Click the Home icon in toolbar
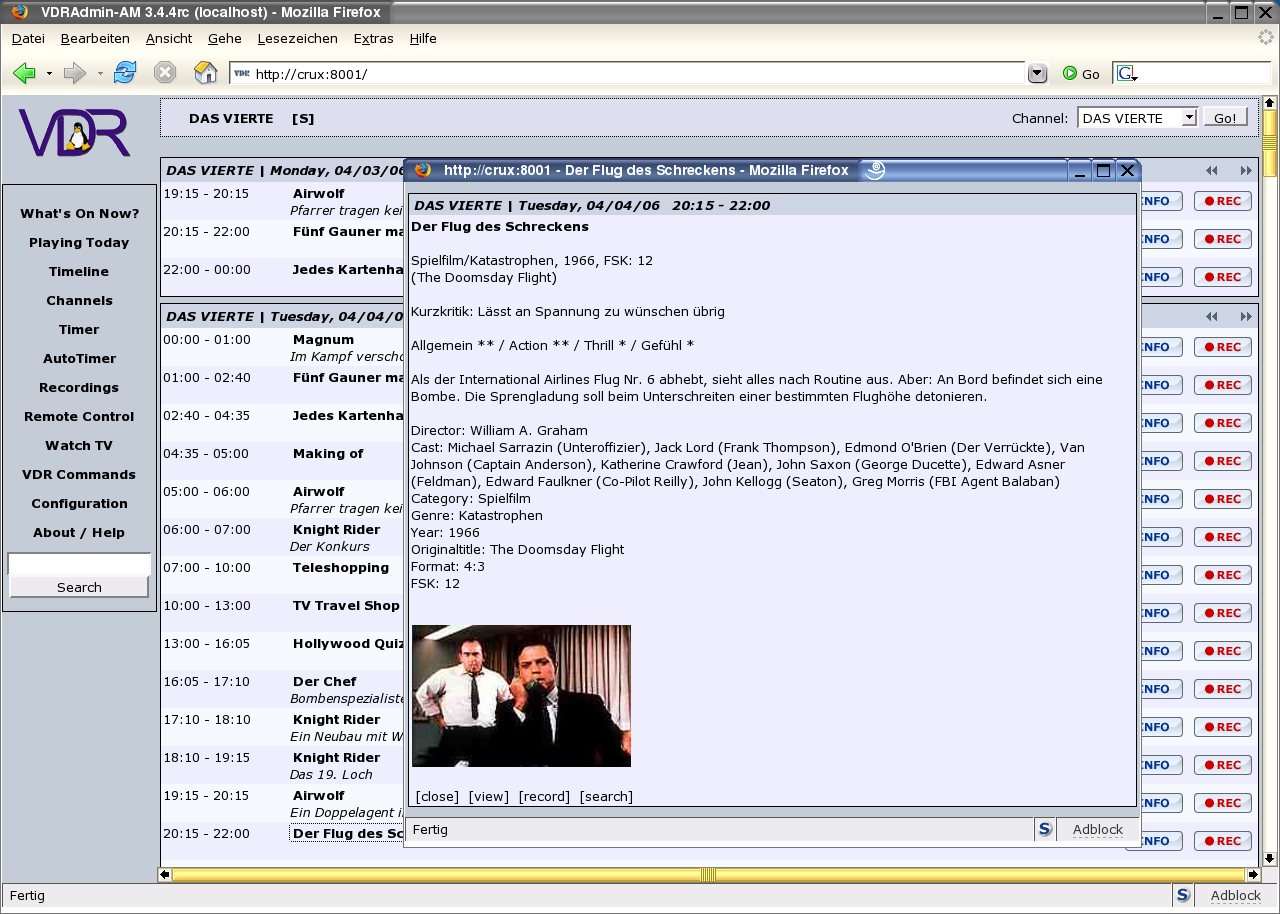The width and height of the screenshot is (1280, 914). coord(205,73)
